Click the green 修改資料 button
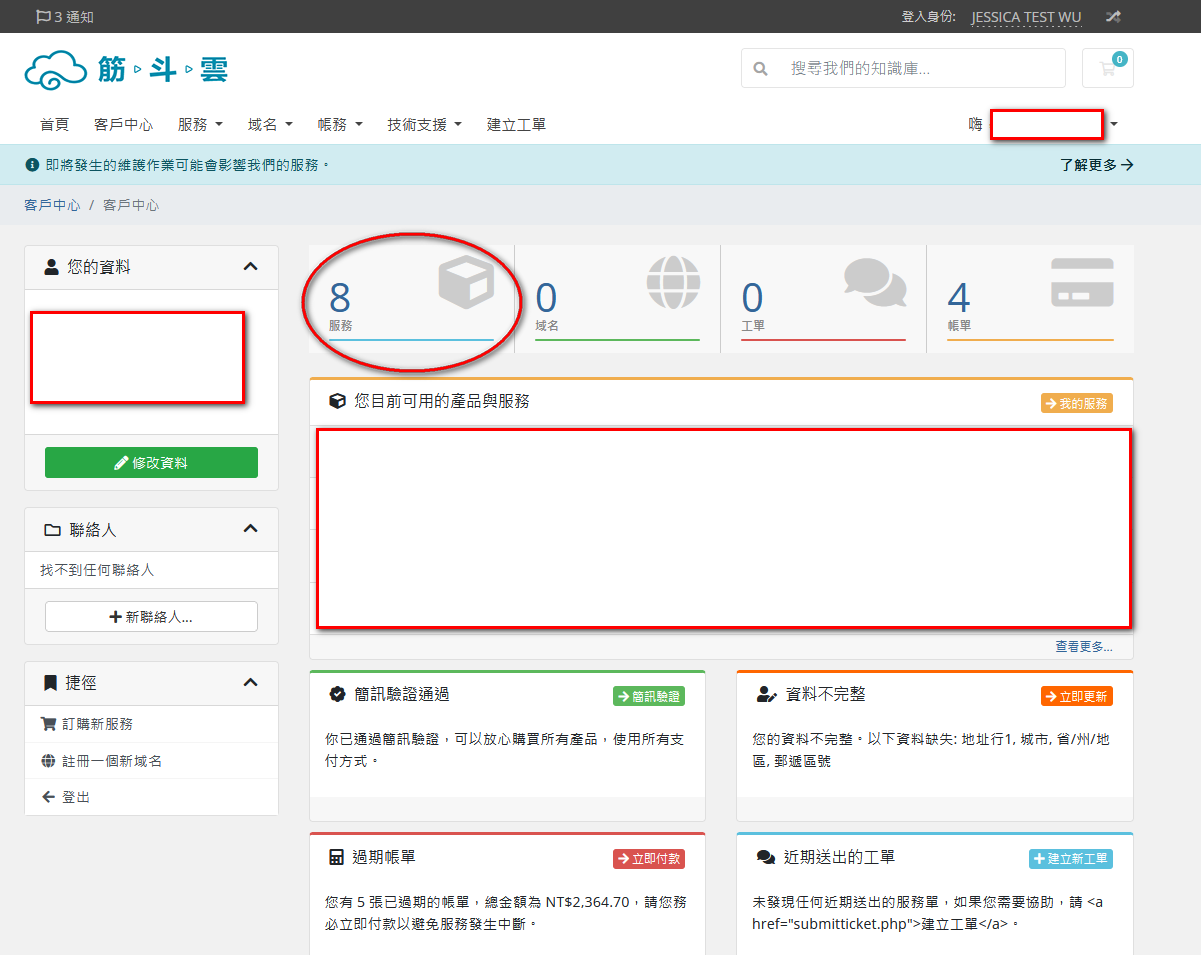1201x955 pixels. click(151, 463)
